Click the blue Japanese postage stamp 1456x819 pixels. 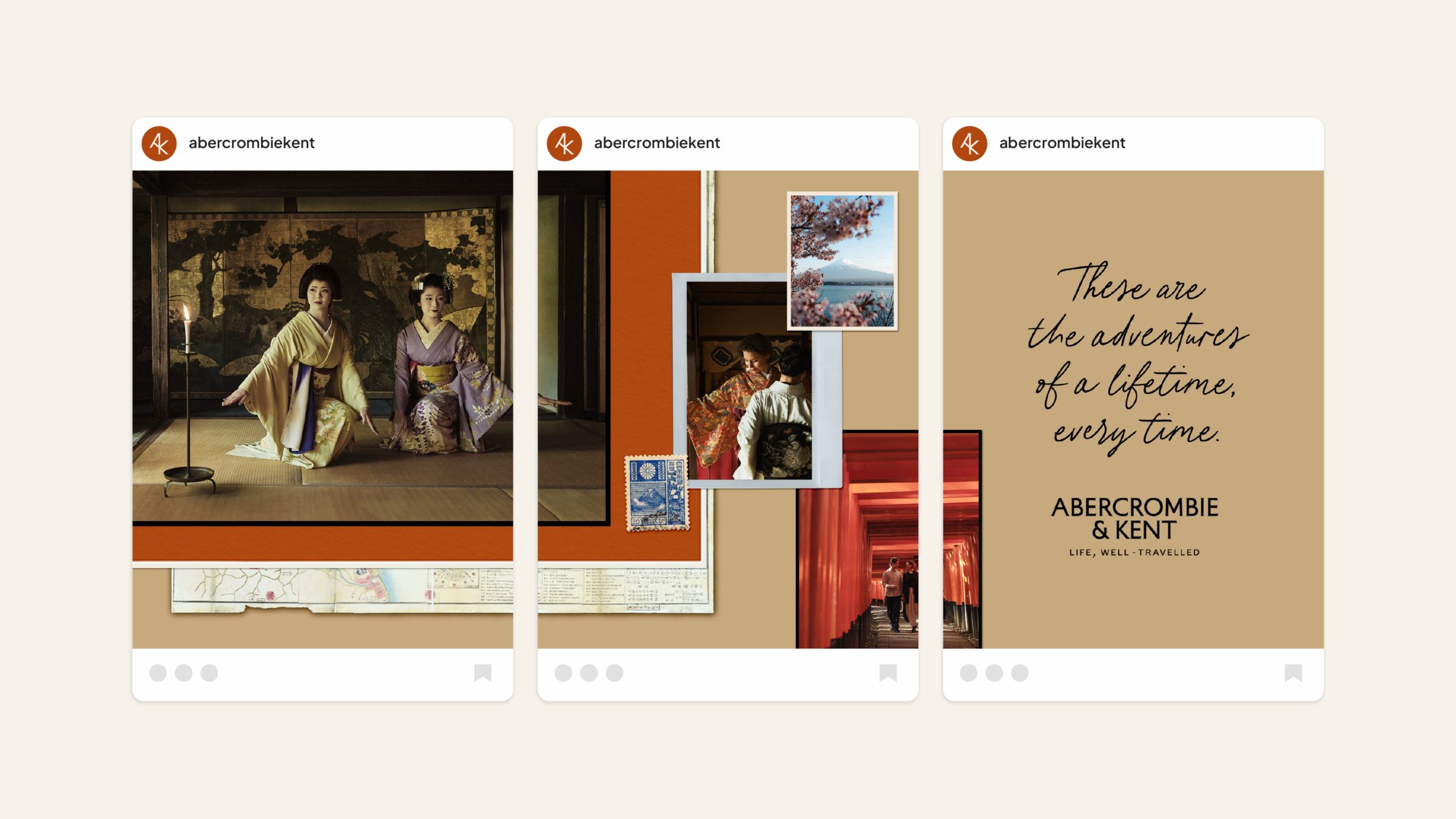pyautogui.click(x=658, y=493)
